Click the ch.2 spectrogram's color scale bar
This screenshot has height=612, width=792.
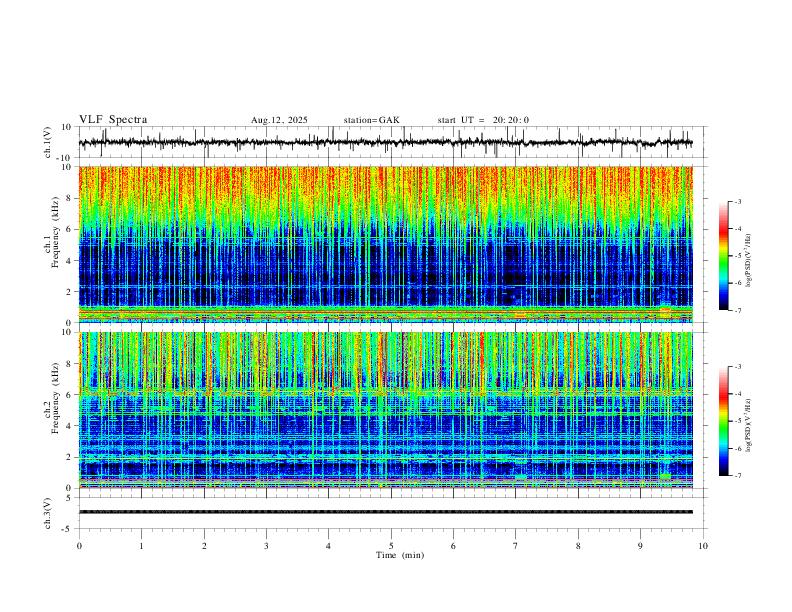[x=723, y=421]
